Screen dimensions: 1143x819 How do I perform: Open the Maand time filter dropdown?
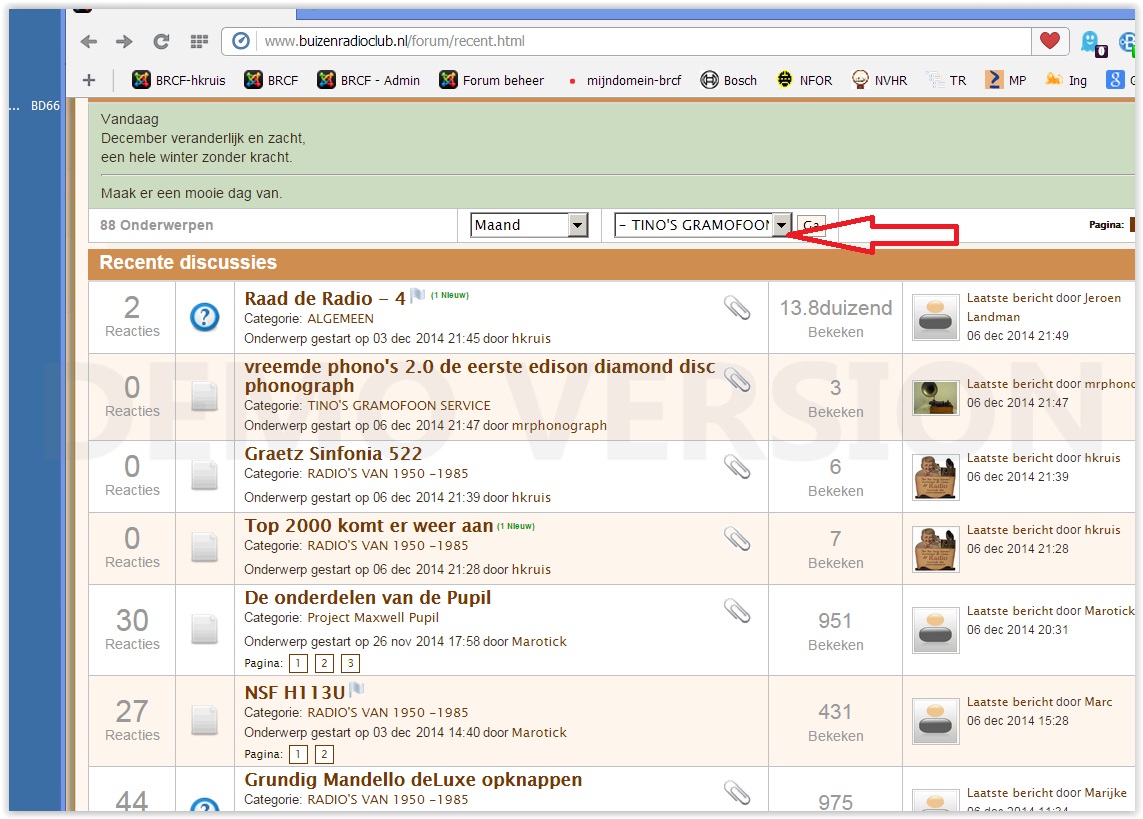[x=529, y=225]
